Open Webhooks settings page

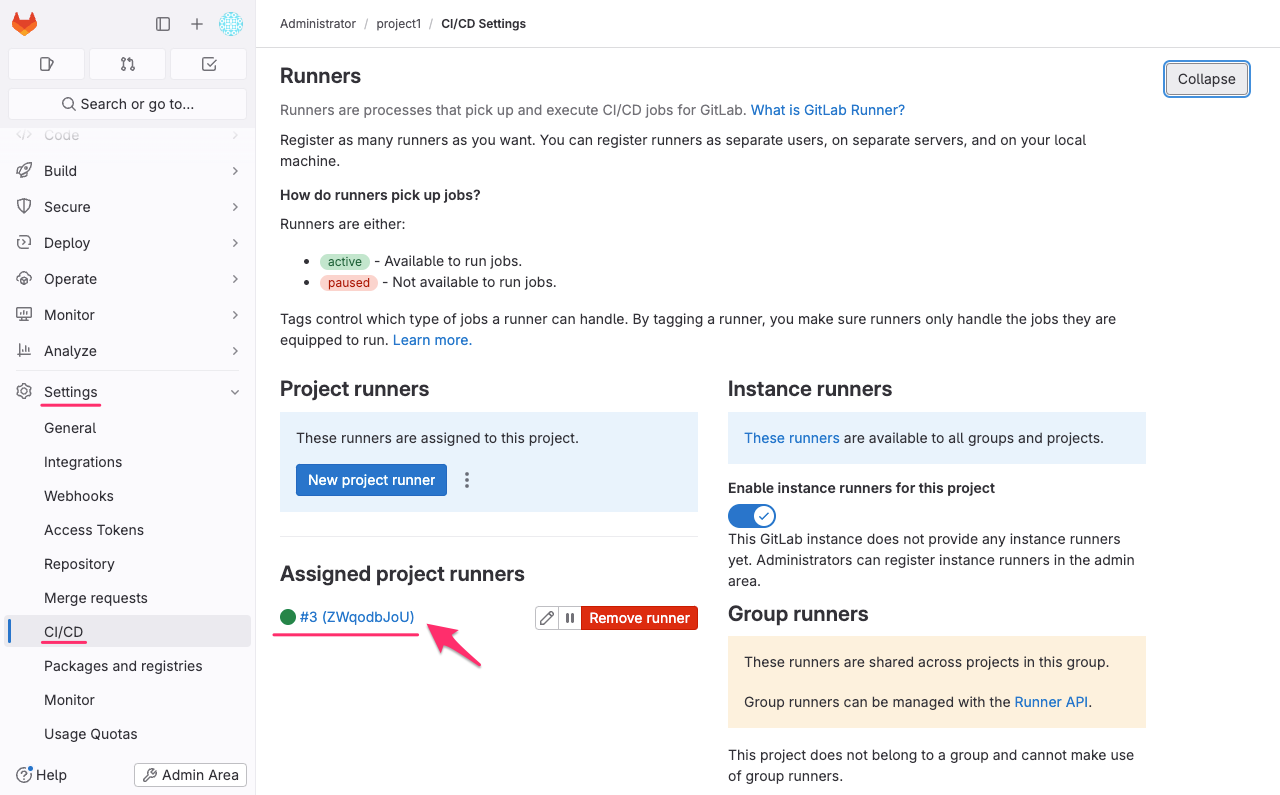[127, 496]
